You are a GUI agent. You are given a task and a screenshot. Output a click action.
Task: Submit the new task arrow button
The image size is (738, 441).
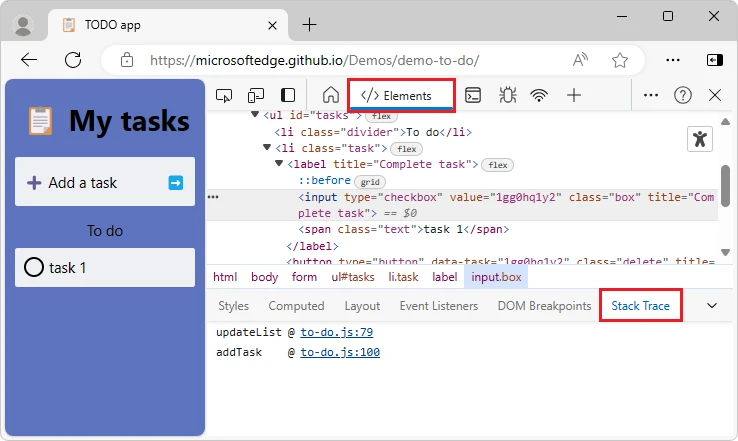pyautogui.click(x=176, y=183)
